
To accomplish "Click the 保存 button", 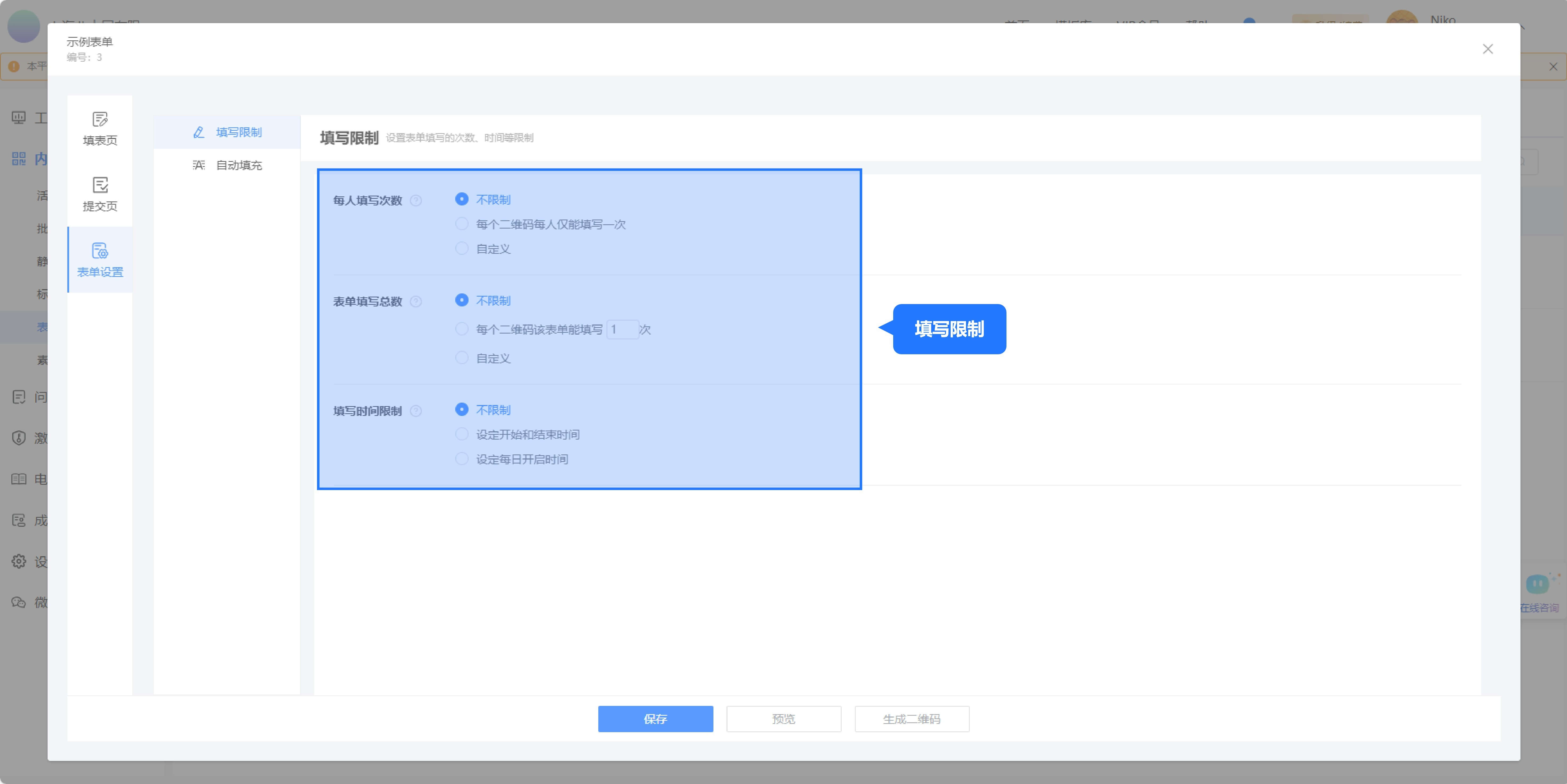I will pyautogui.click(x=655, y=719).
